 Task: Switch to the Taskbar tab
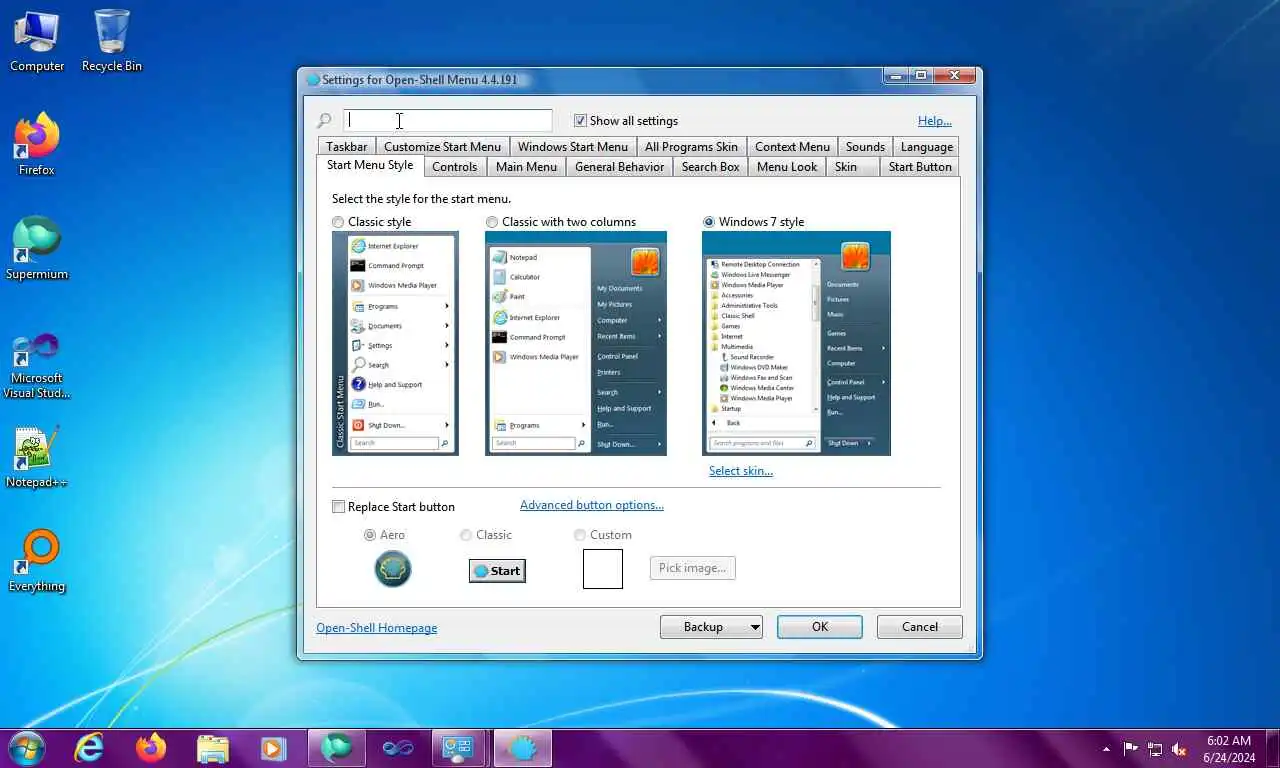pyautogui.click(x=347, y=147)
